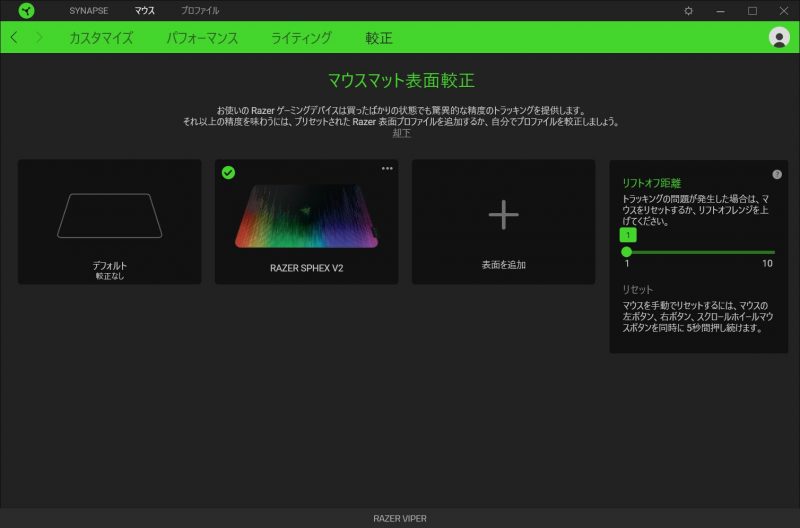Switch to the プロファイル top tab
800x528 pixels.
pos(200,10)
